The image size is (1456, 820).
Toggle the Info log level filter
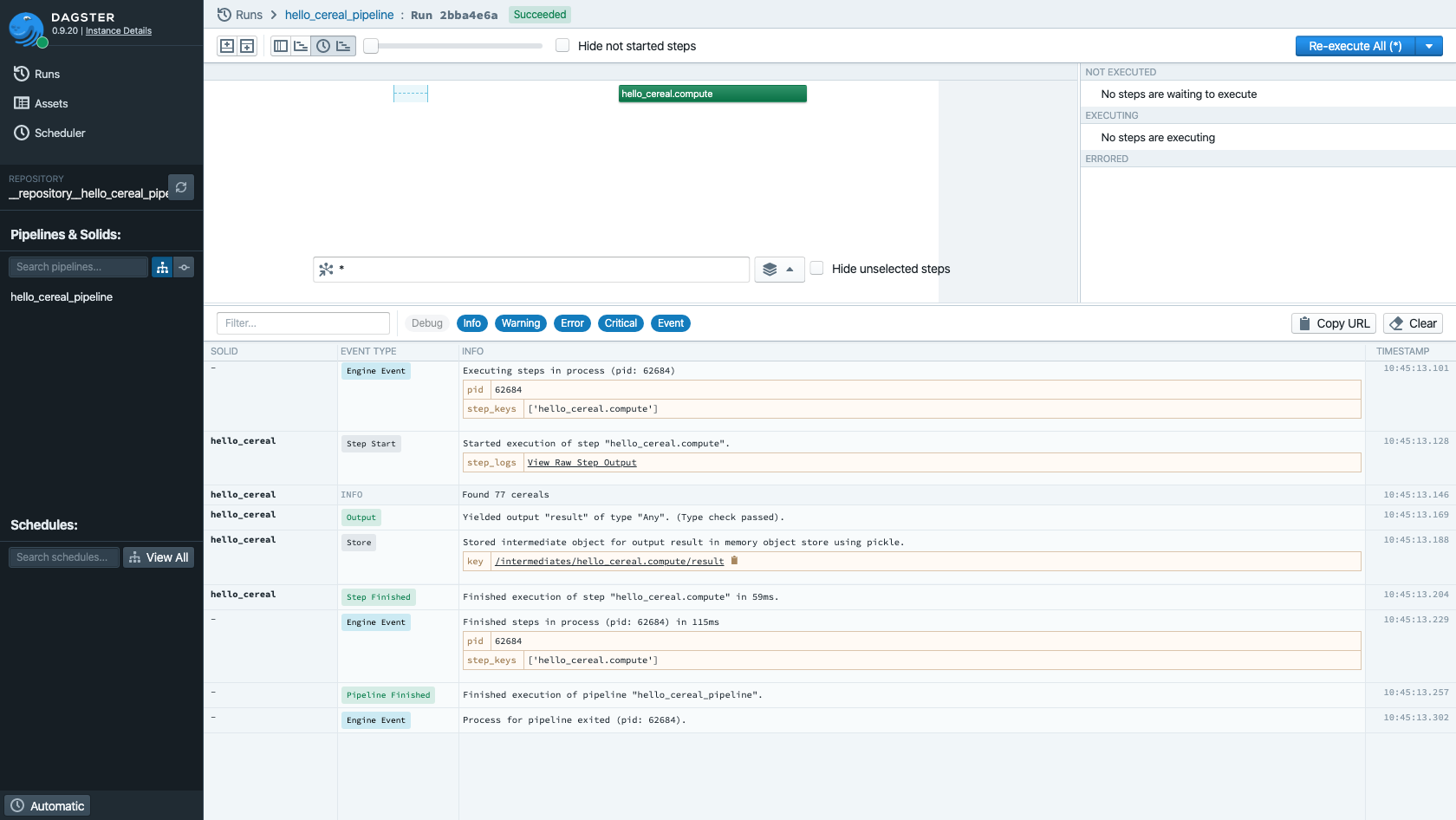tap(471, 323)
